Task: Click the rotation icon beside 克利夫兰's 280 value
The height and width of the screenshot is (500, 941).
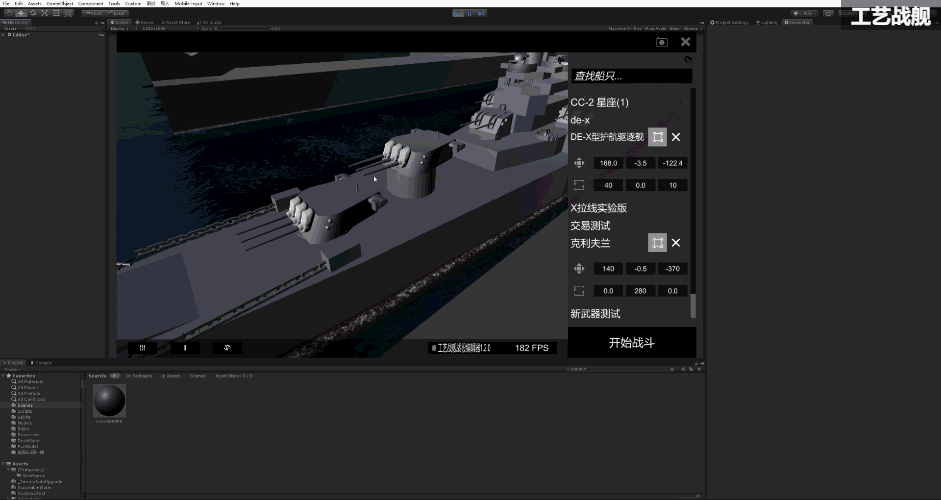Action: [x=579, y=291]
